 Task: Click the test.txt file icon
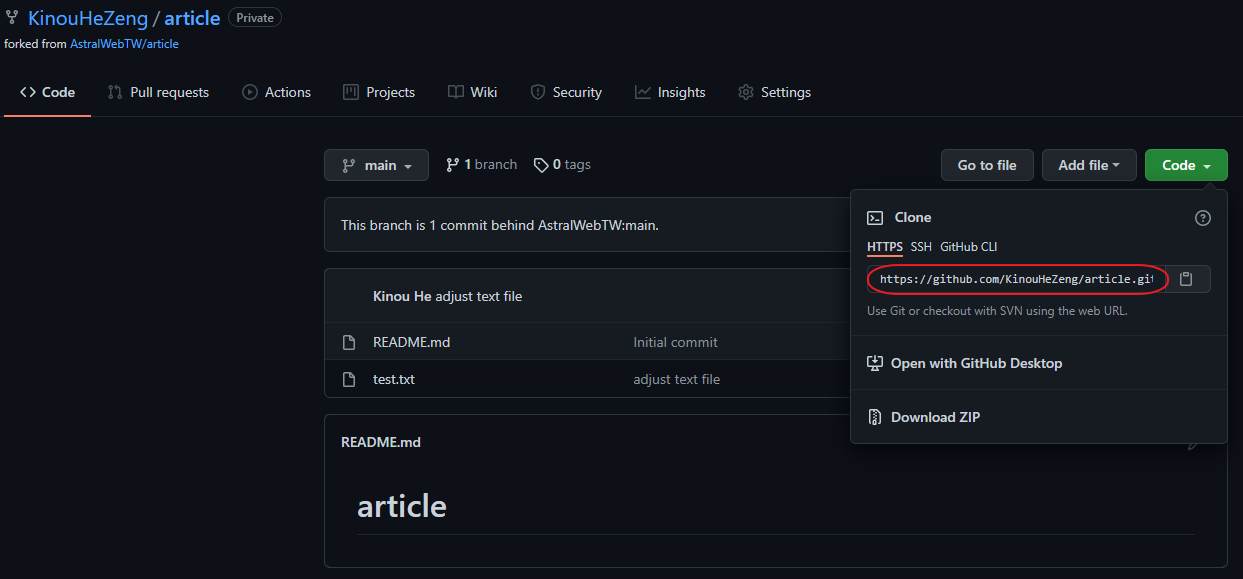(349, 379)
